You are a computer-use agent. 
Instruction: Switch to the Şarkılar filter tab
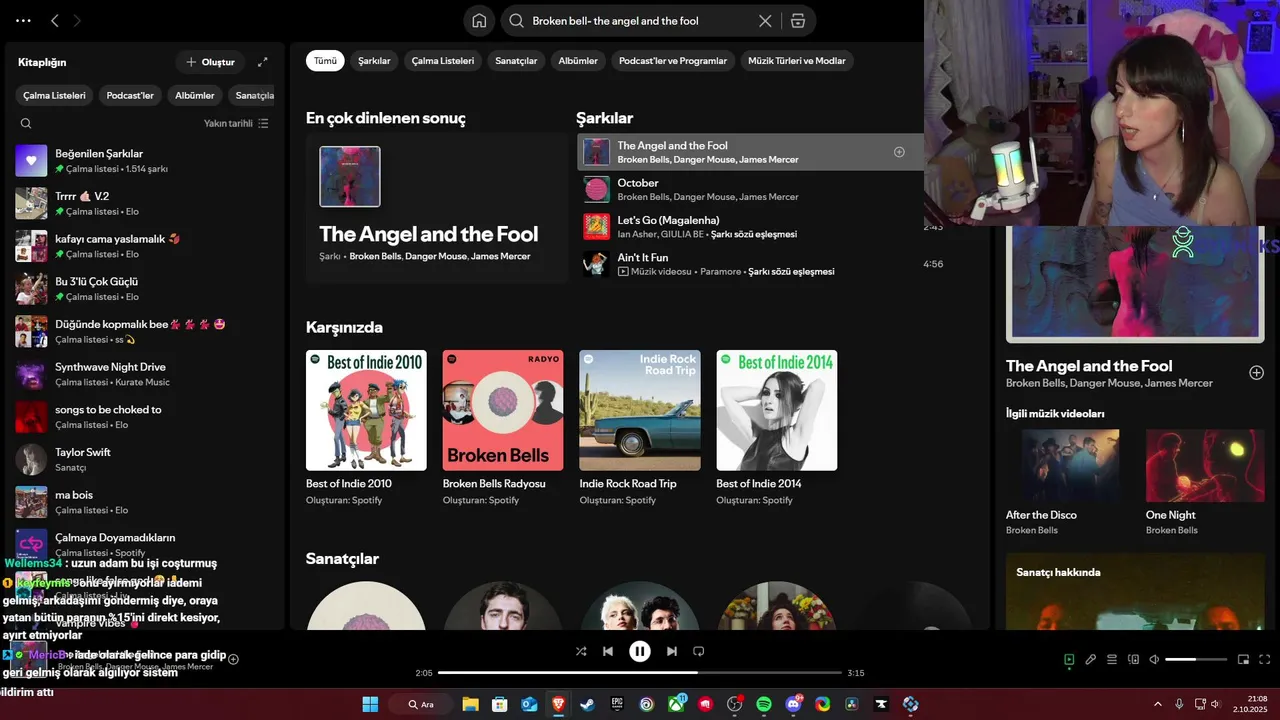(x=374, y=61)
